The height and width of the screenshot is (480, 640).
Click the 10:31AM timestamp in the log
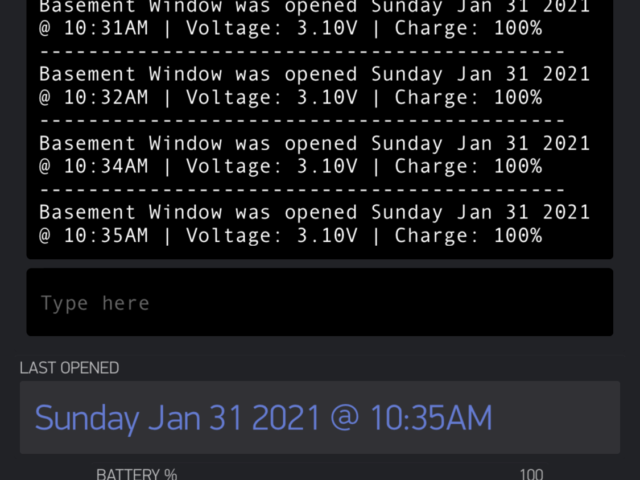(106, 28)
